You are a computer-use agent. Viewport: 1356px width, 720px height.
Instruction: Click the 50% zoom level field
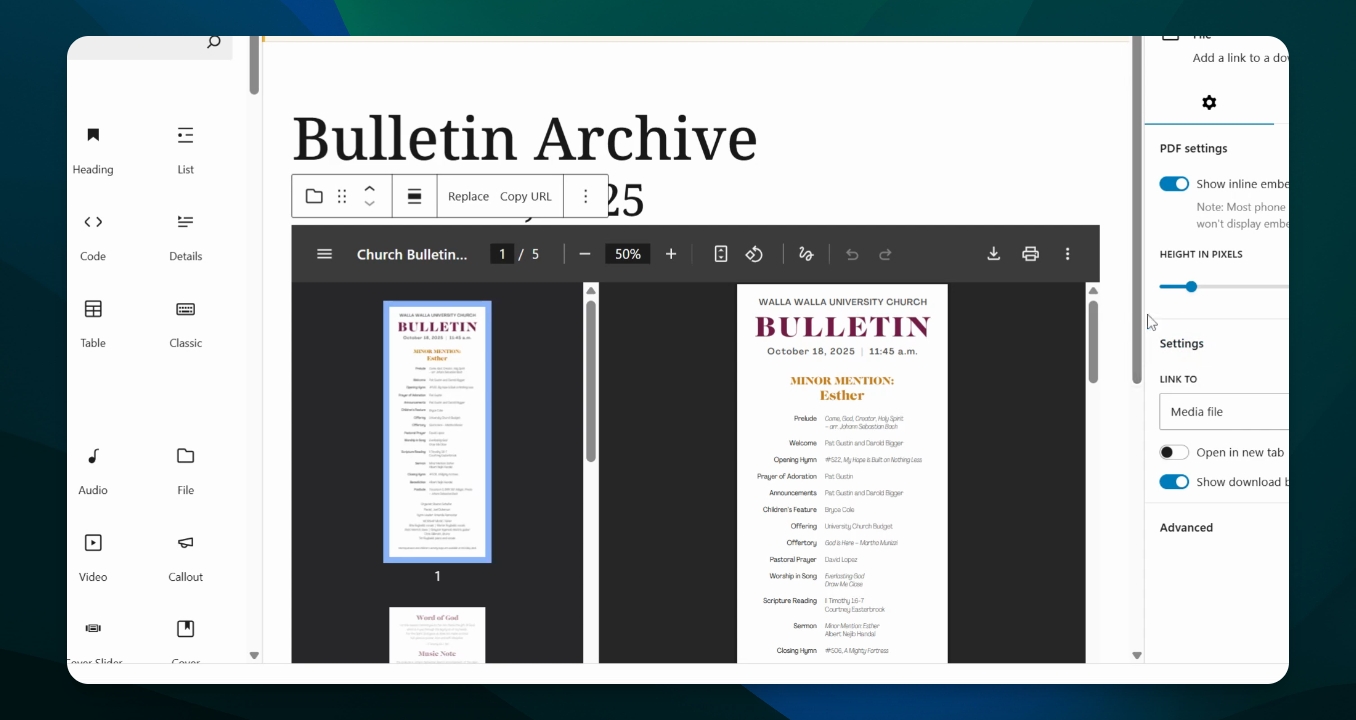(x=628, y=254)
